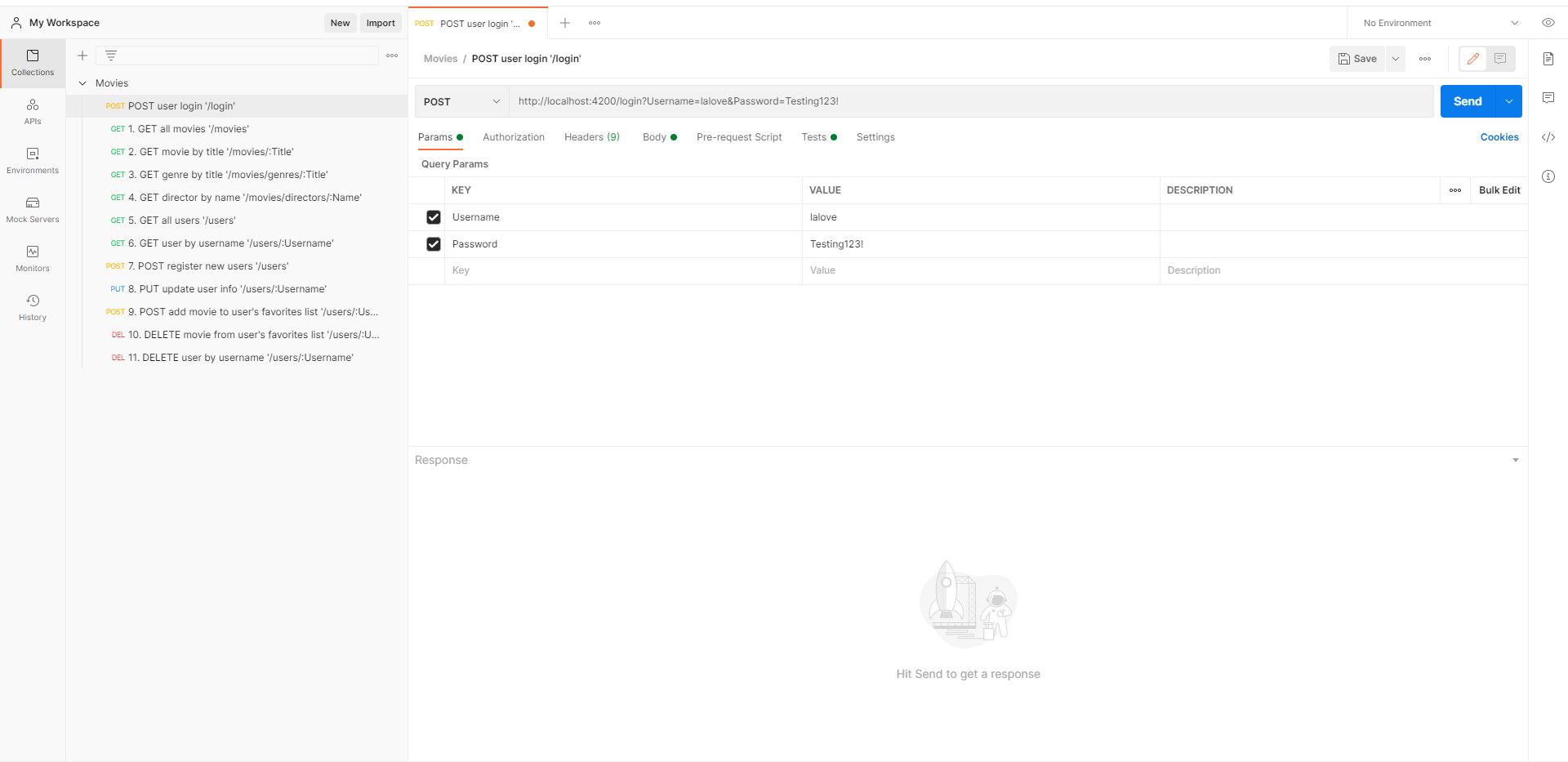Click the collection search filter field
1568x762 pixels.
point(238,56)
